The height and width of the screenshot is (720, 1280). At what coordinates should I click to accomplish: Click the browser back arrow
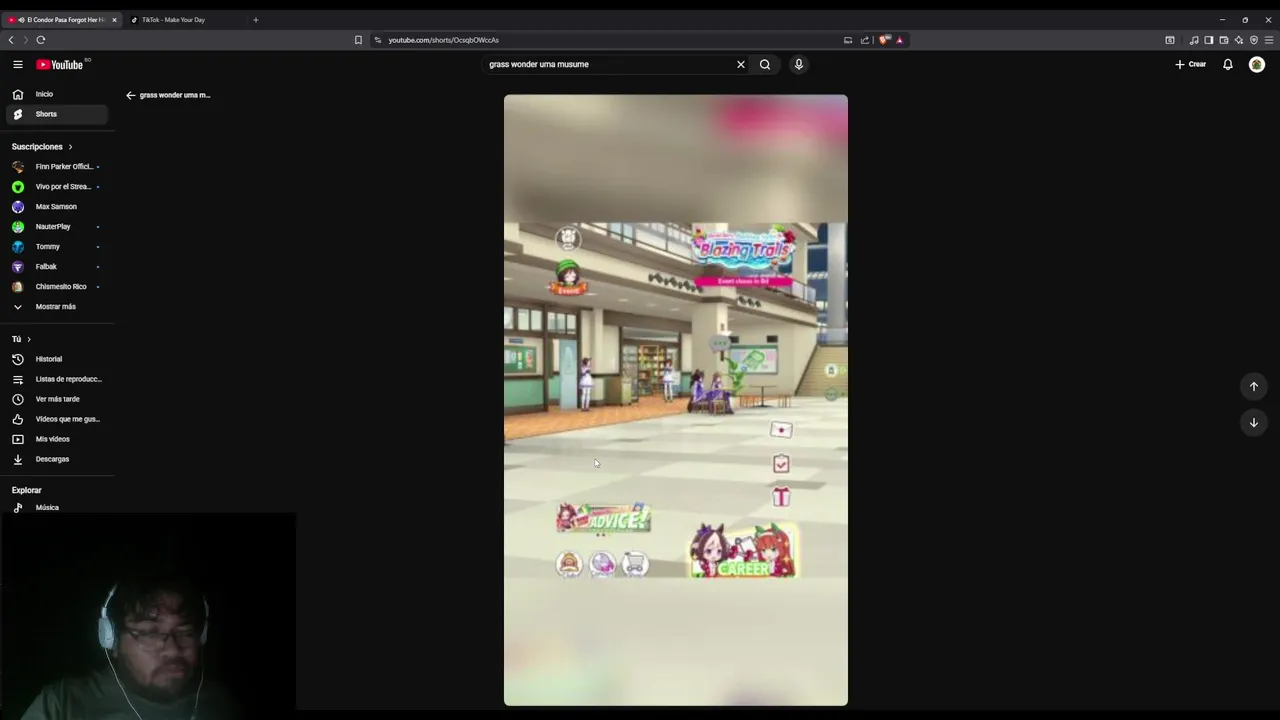click(x=11, y=40)
